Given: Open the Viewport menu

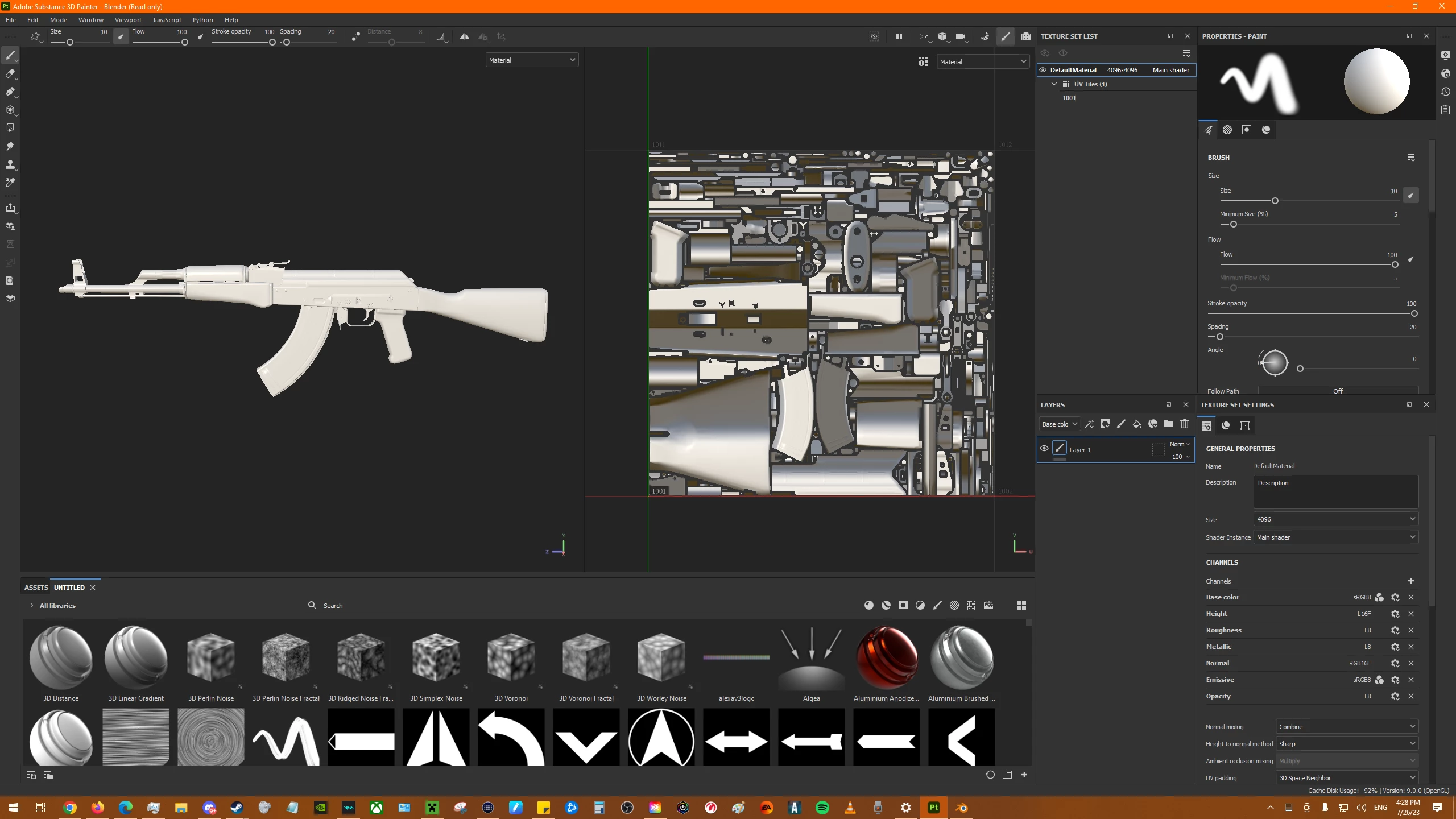Looking at the screenshot, I should (x=128, y=20).
